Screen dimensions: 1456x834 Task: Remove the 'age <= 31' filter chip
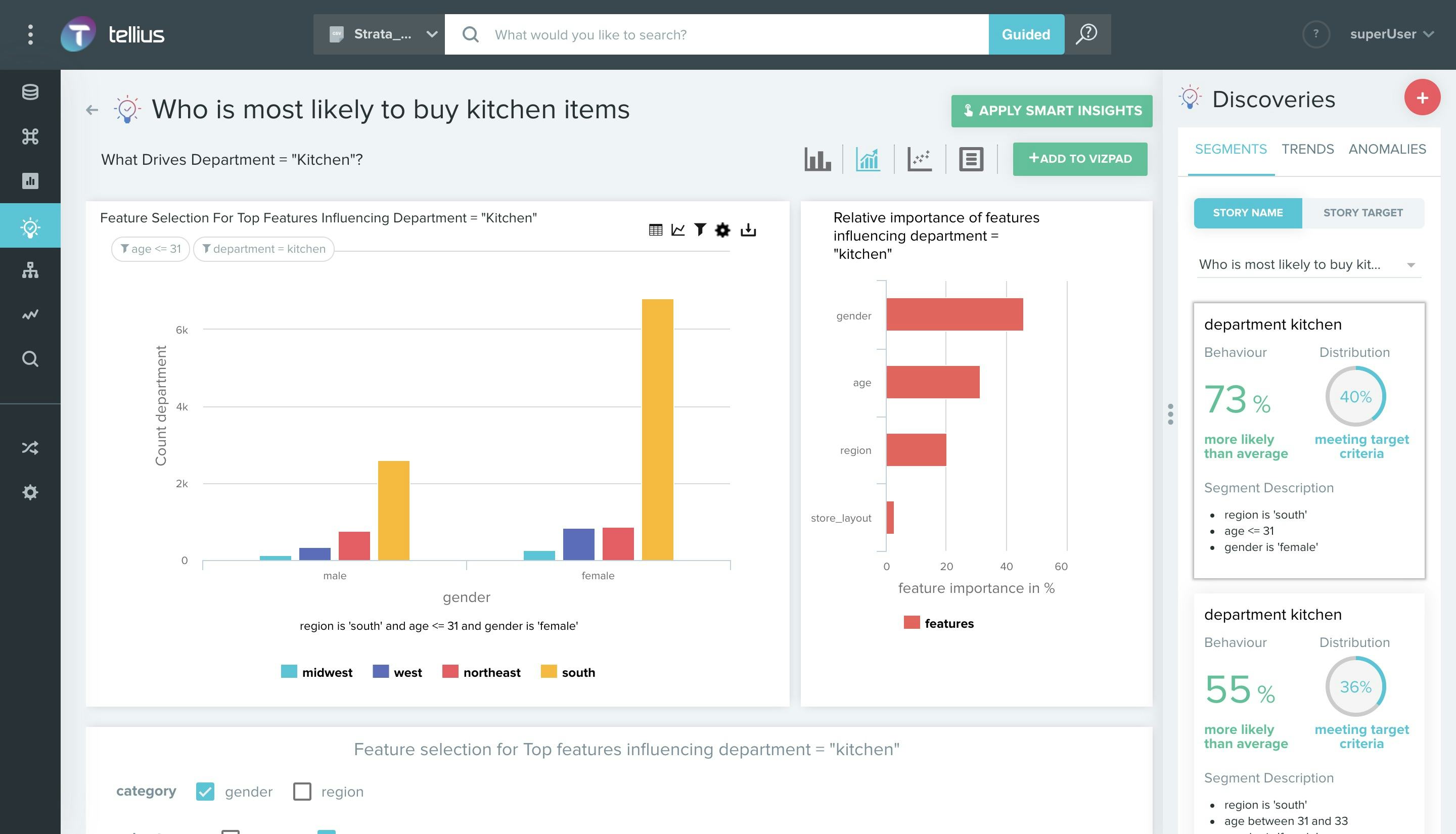[150, 249]
